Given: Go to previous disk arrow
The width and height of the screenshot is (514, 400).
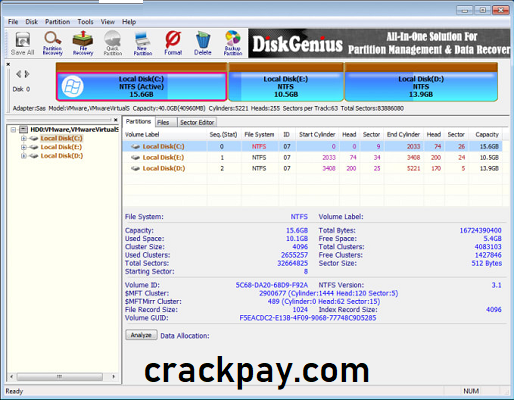Looking at the screenshot, I should point(19,74).
